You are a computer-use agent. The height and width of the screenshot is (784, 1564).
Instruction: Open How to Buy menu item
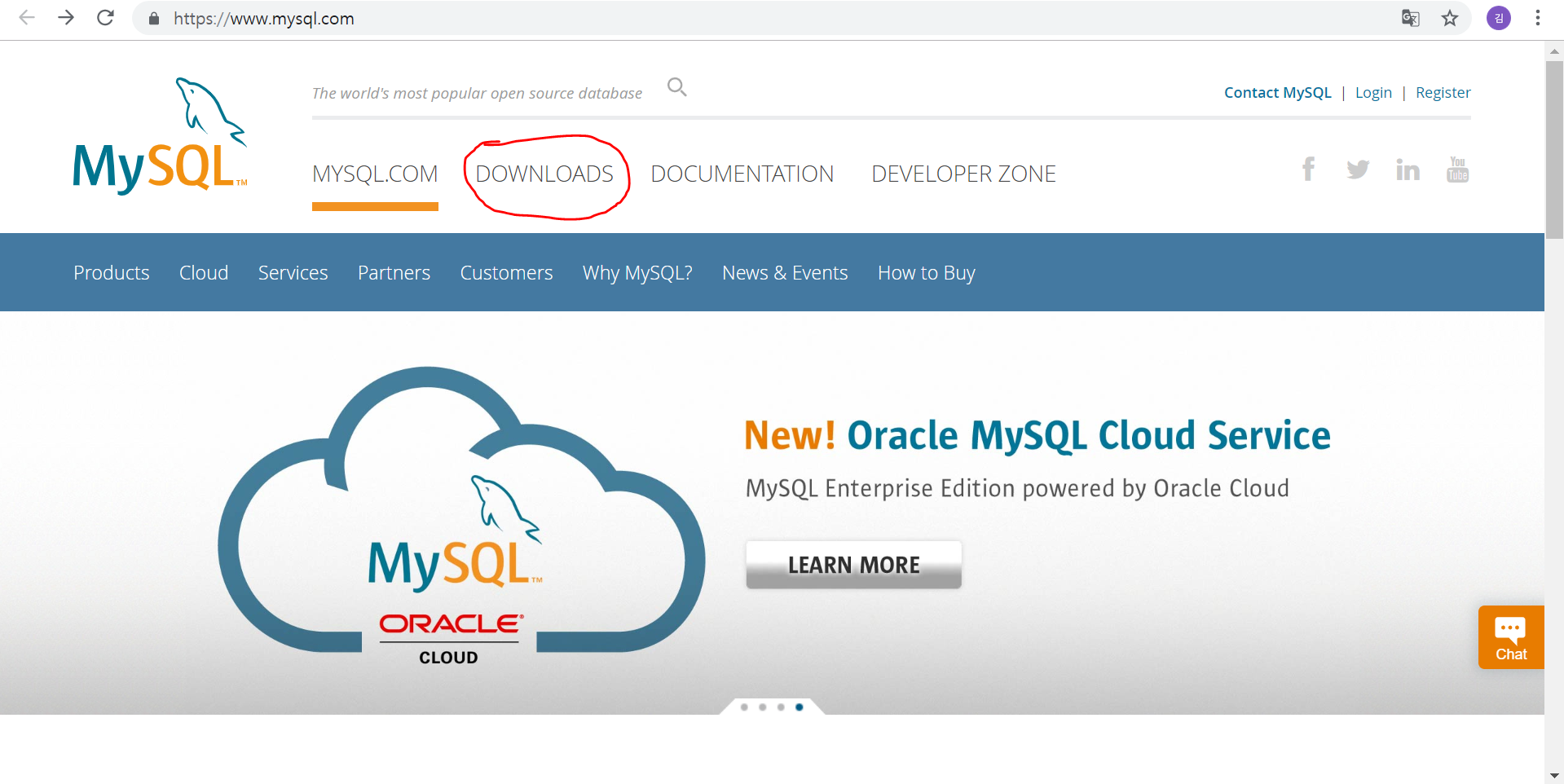pos(927,273)
